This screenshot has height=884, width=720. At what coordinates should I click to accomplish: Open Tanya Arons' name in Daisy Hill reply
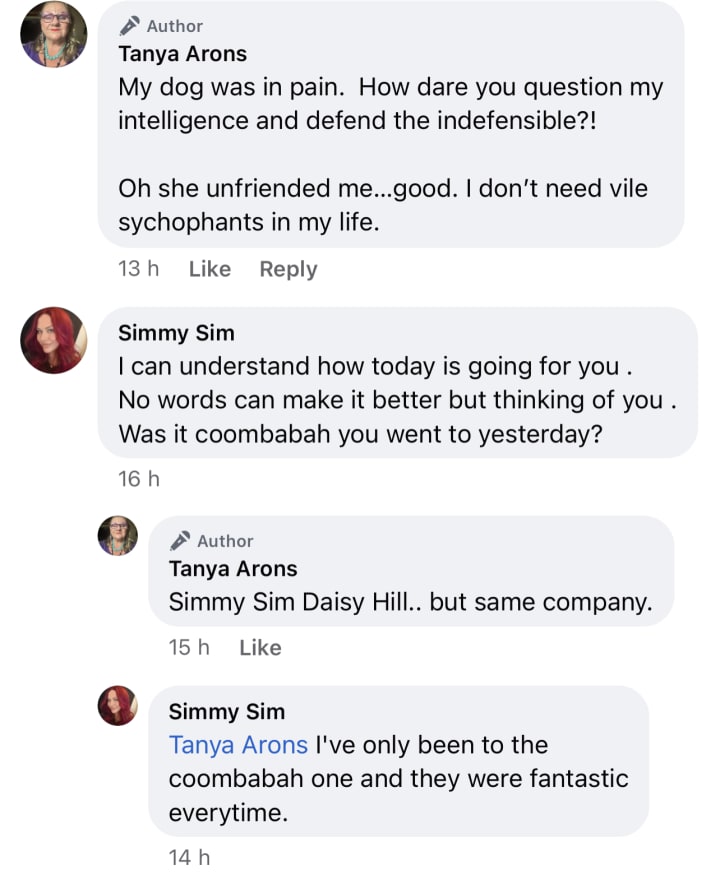233,569
